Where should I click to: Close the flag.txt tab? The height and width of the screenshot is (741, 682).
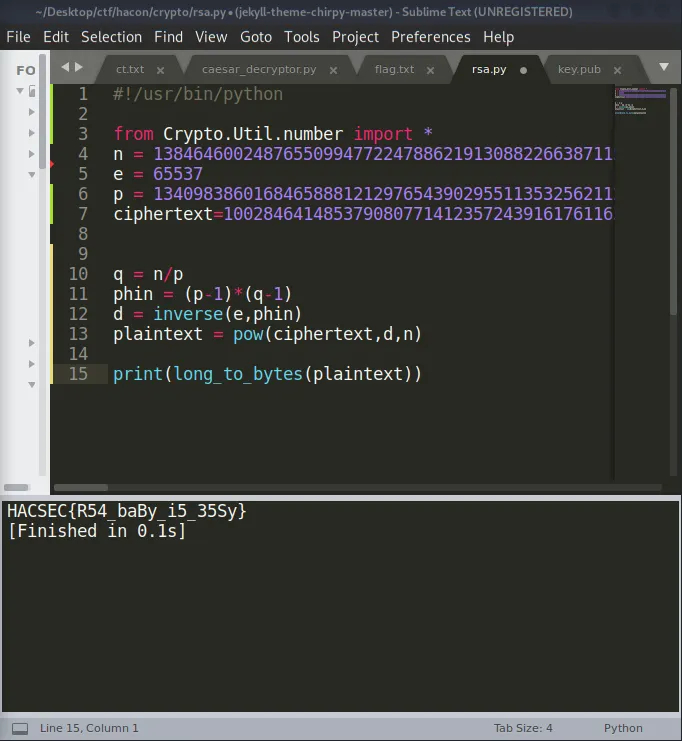[431, 70]
